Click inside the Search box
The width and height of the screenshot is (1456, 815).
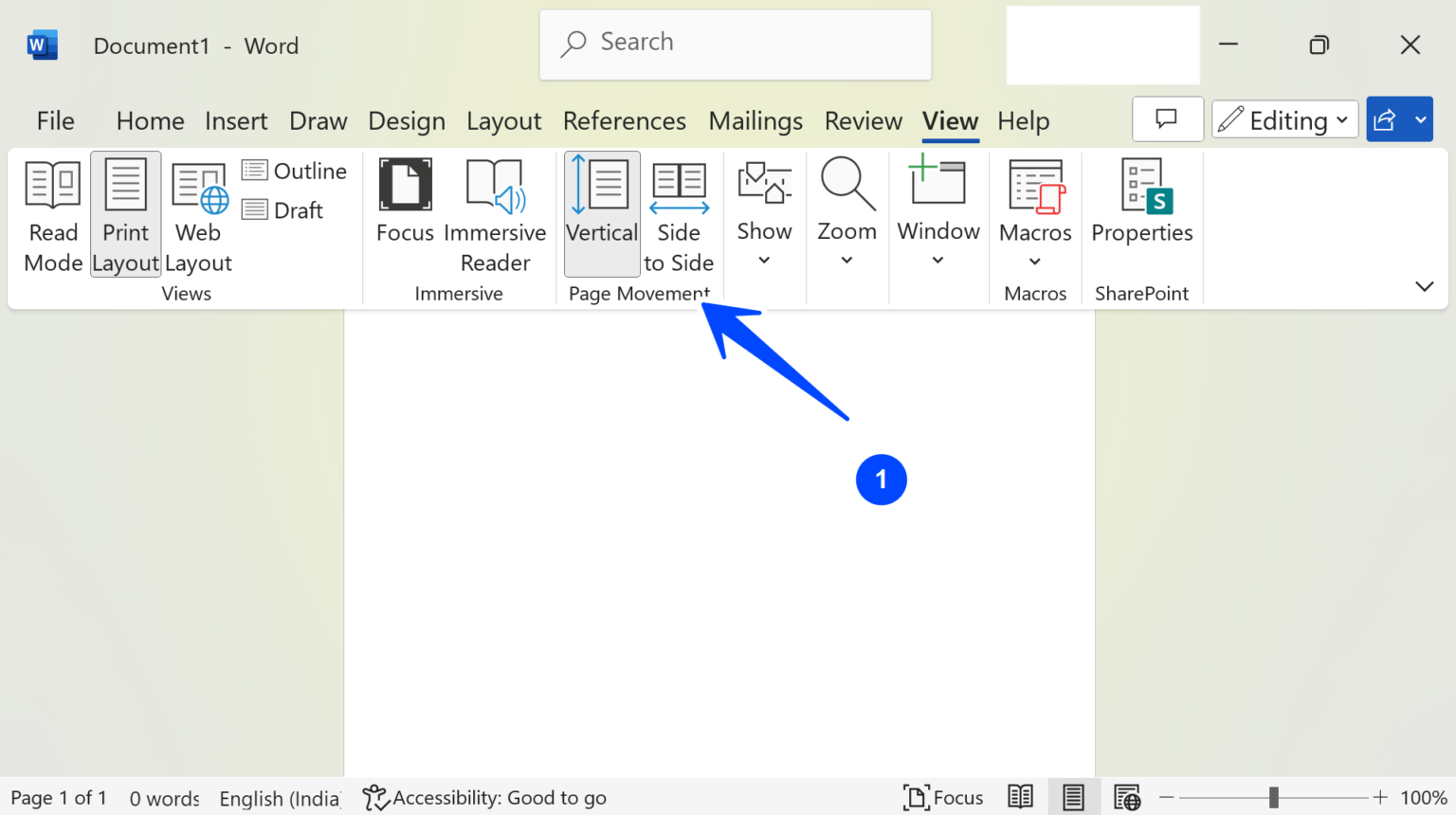[x=735, y=43]
